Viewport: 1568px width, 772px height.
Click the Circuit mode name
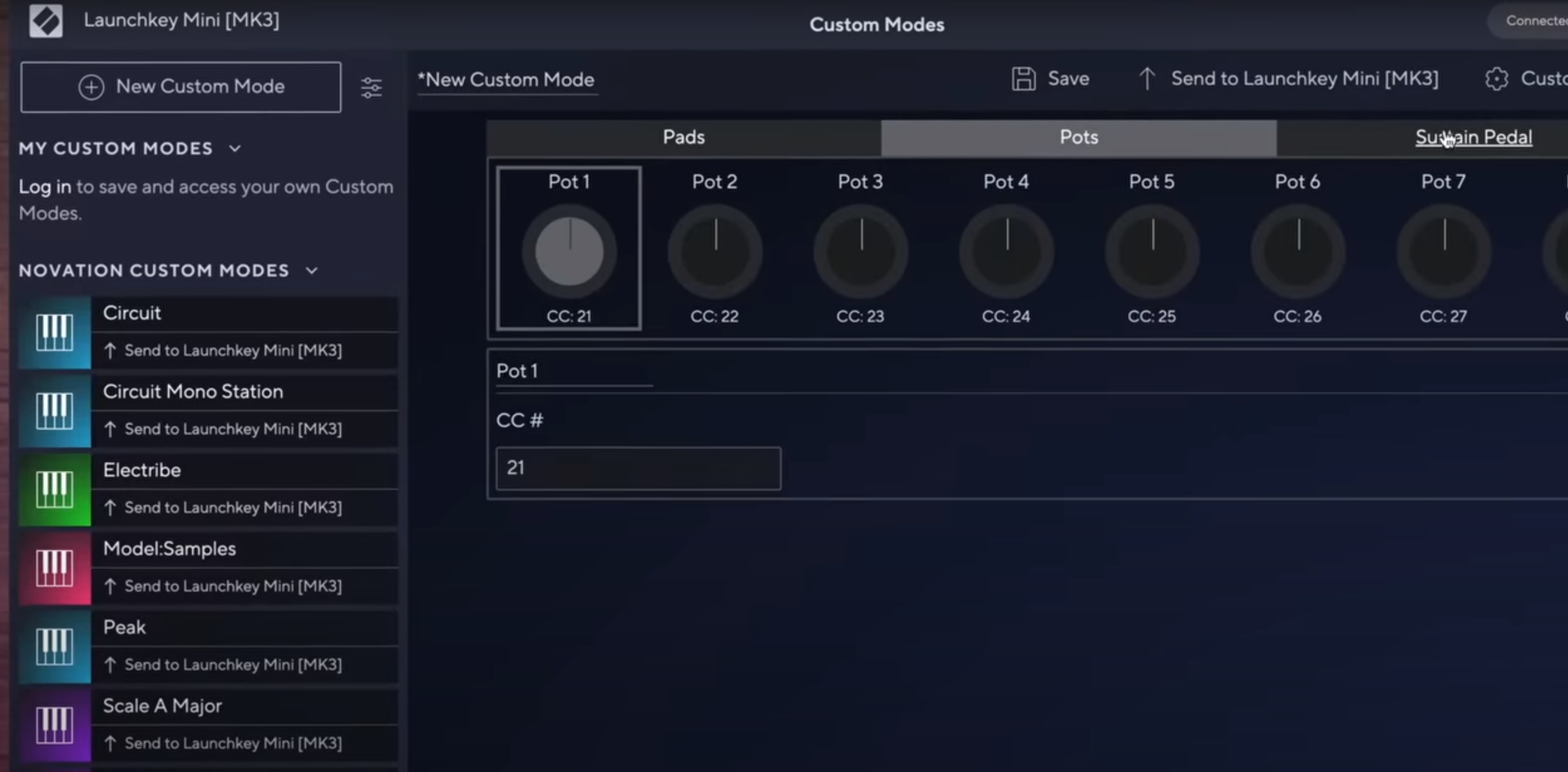(132, 313)
